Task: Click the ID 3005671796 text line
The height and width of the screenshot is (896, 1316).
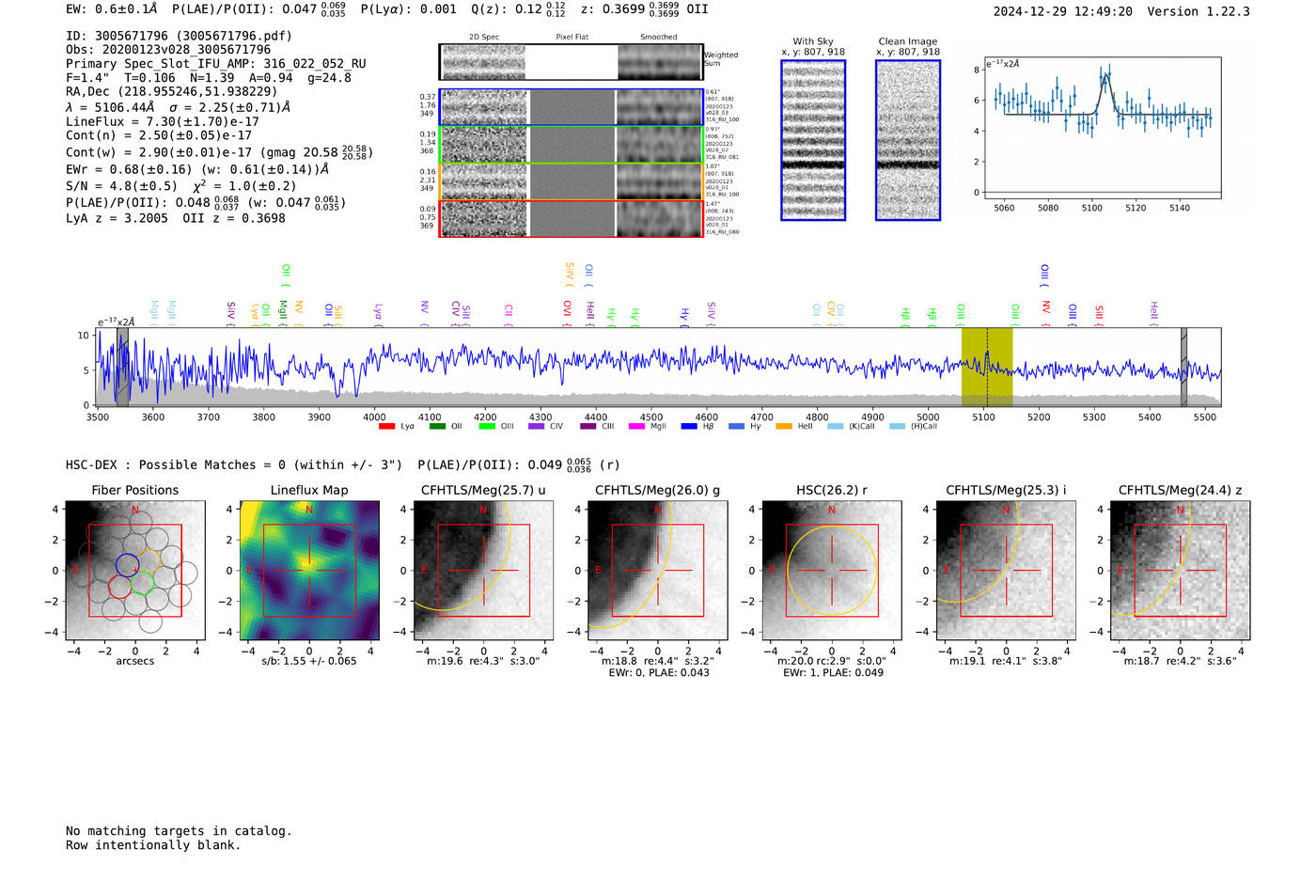Action: tap(179, 36)
